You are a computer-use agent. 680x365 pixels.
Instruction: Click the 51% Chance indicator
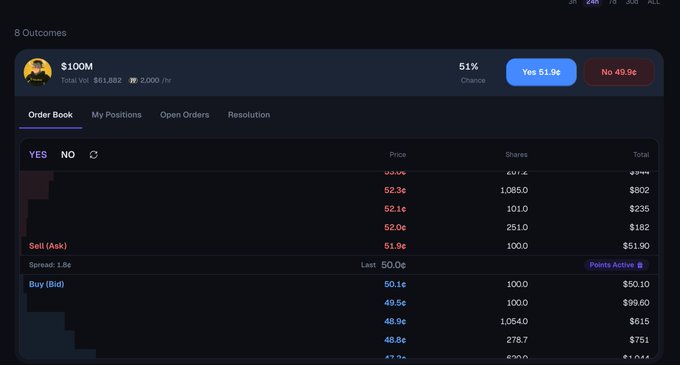[x=472, y=72]
